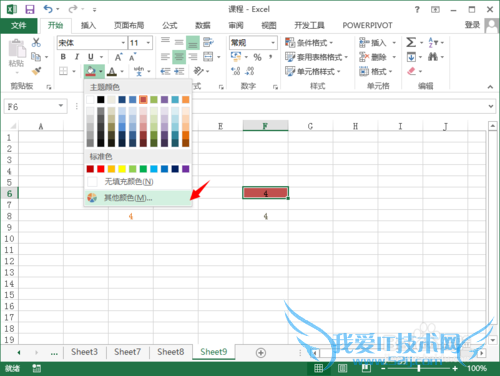Viewport: 500px width, 376px height.
Task: Toggle align text right
Action: [193, 57]
